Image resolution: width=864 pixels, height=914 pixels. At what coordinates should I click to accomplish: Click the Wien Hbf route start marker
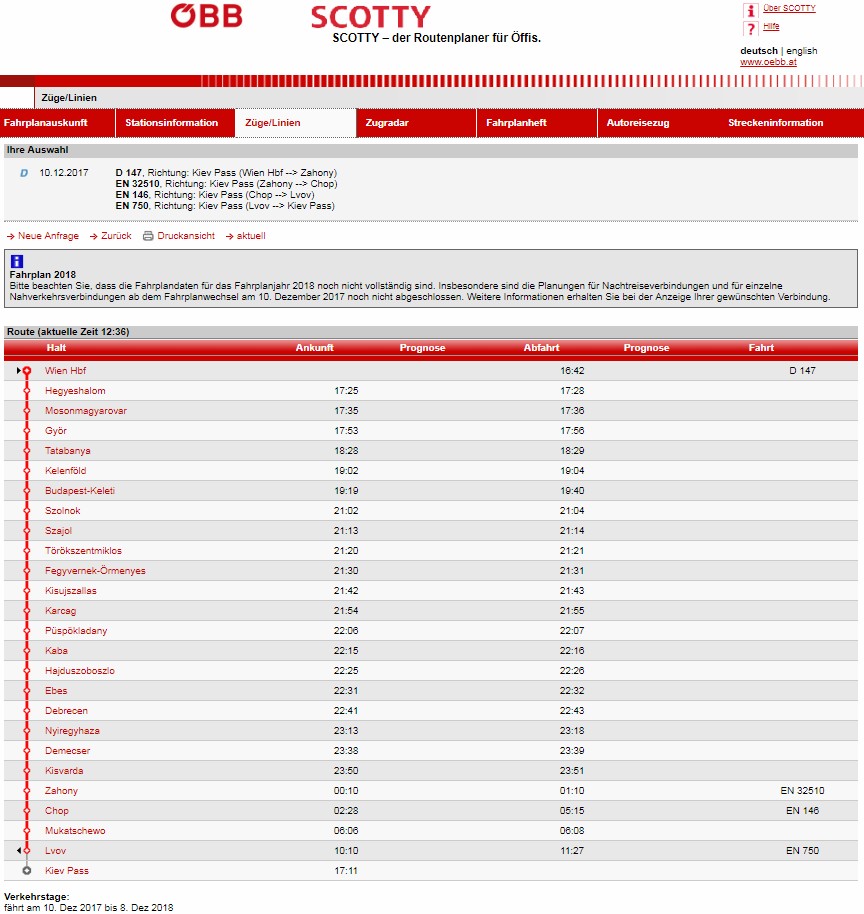pyautogui.click(x=27, y=371)
